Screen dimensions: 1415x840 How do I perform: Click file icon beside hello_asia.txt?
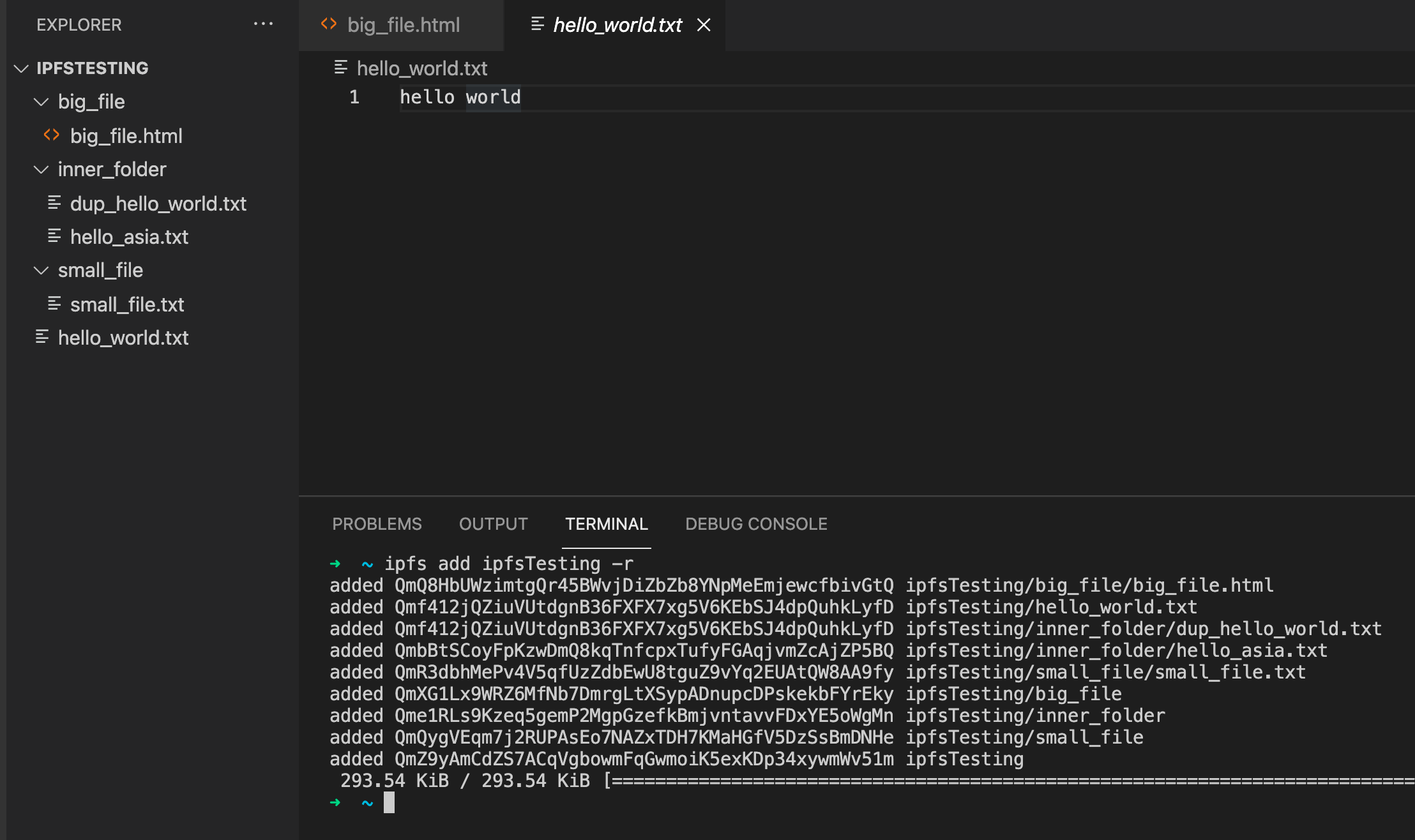[54, 236]
